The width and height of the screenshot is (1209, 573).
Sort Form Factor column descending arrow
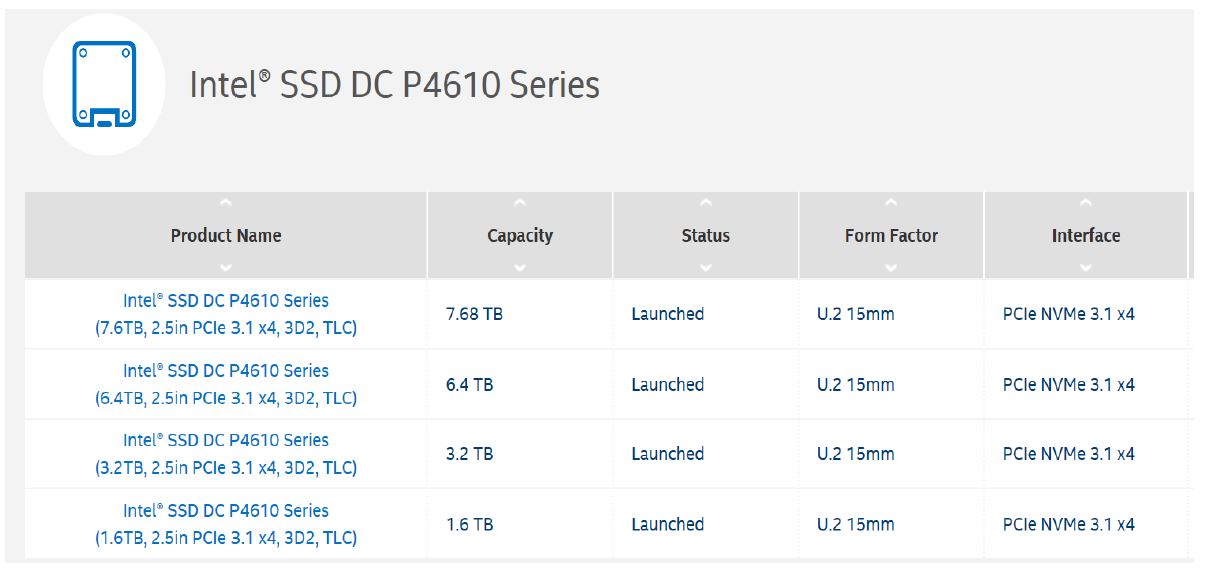coord(891,267)
